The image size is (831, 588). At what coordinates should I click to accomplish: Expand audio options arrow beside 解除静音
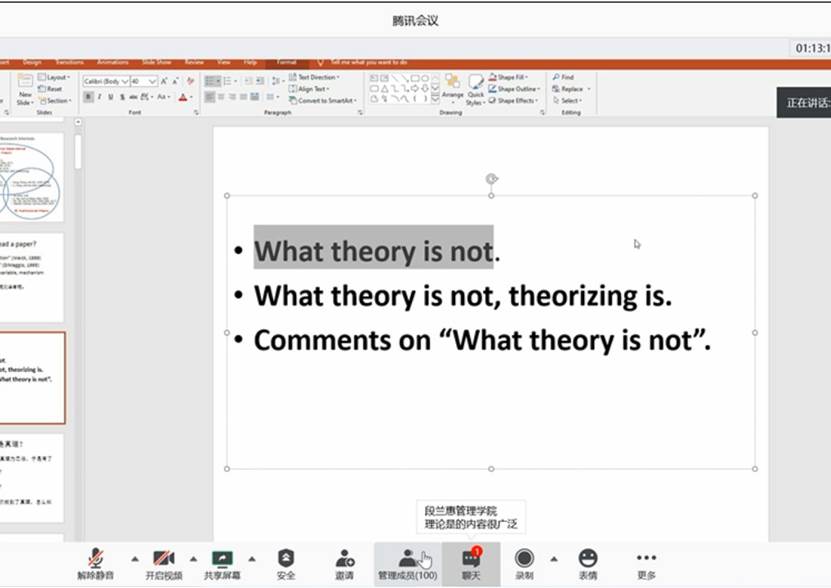click(135, 558)
